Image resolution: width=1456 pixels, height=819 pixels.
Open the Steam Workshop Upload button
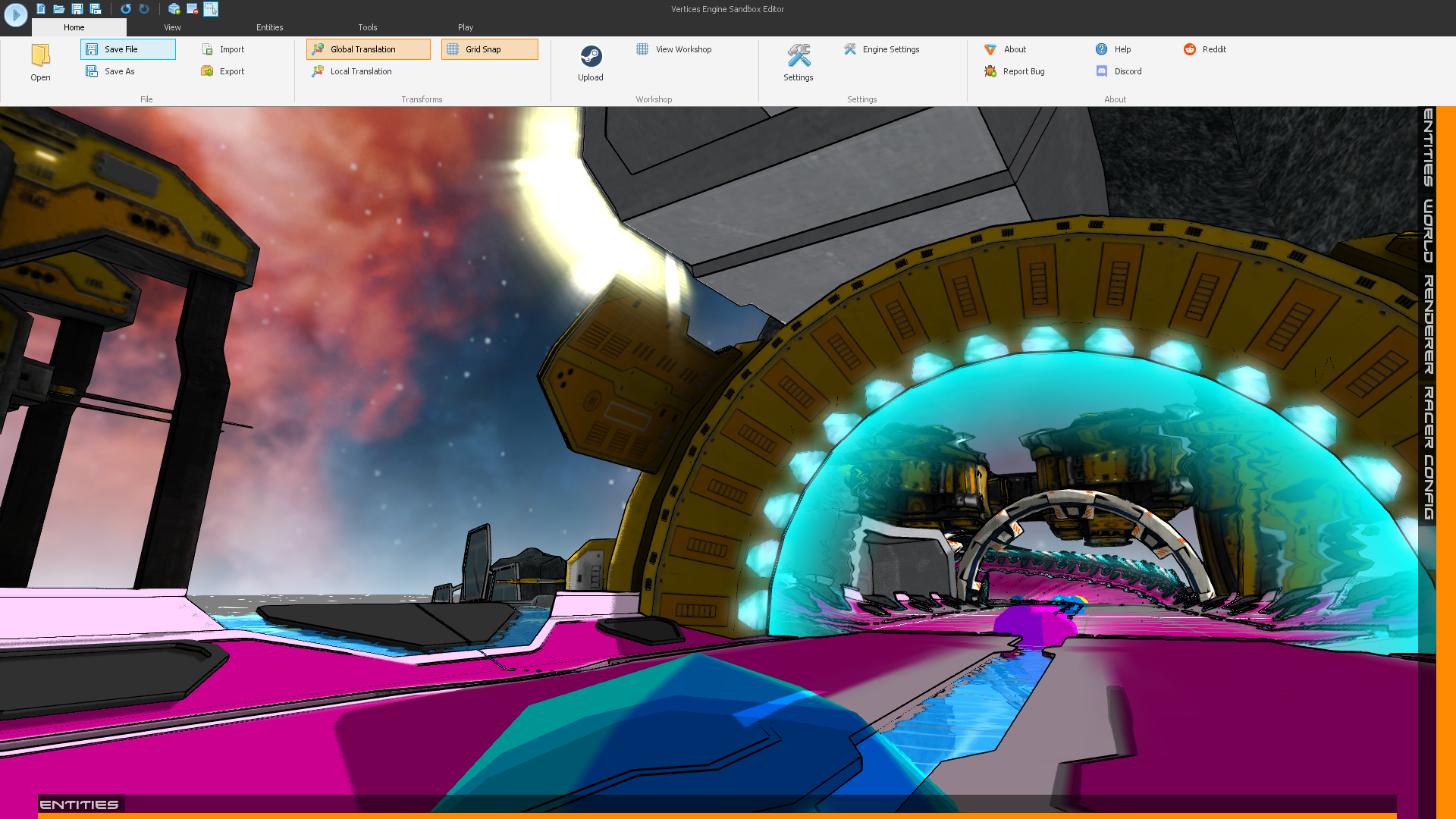(x=591, y=63)
